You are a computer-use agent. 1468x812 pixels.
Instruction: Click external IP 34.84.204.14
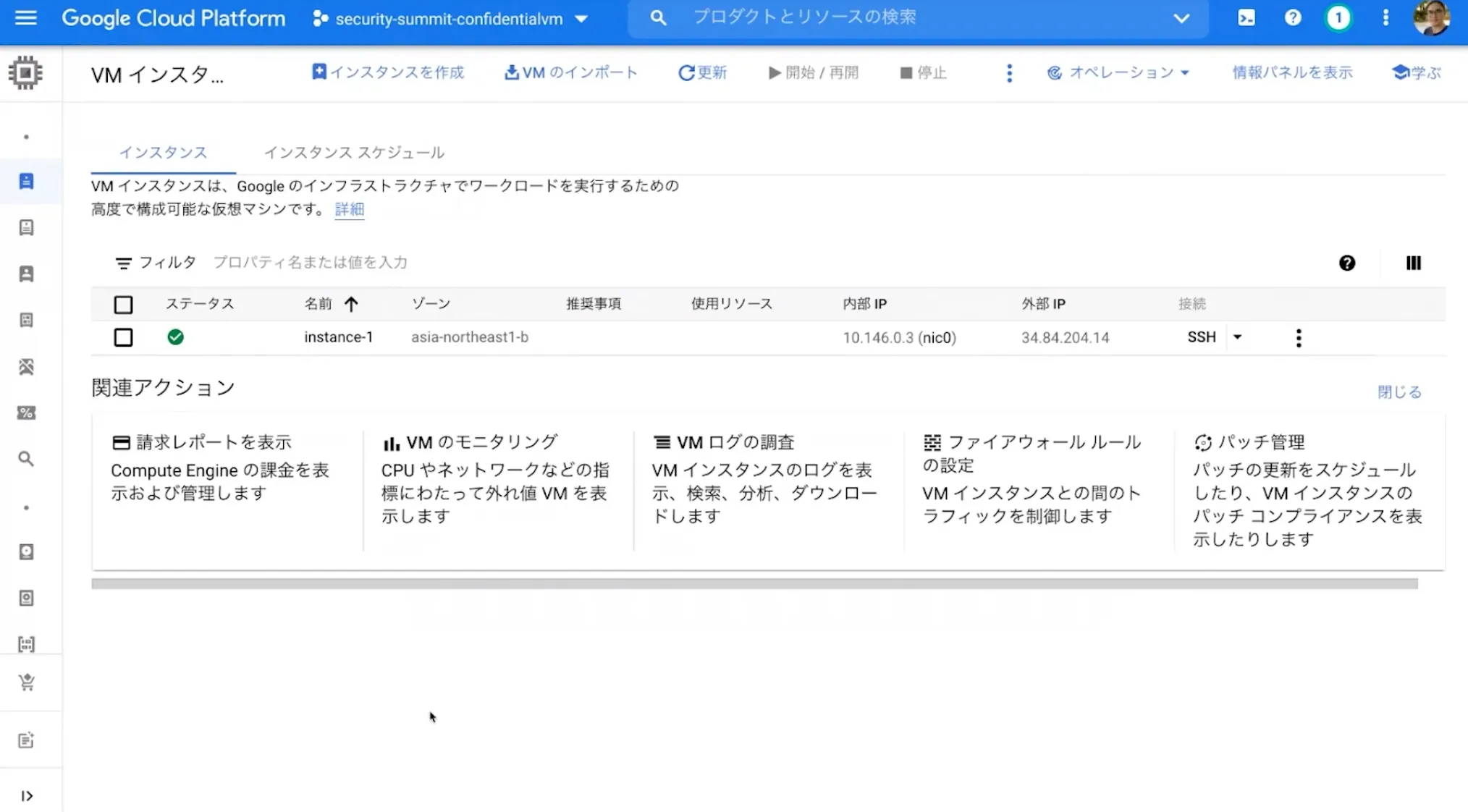click(1065, 338)
